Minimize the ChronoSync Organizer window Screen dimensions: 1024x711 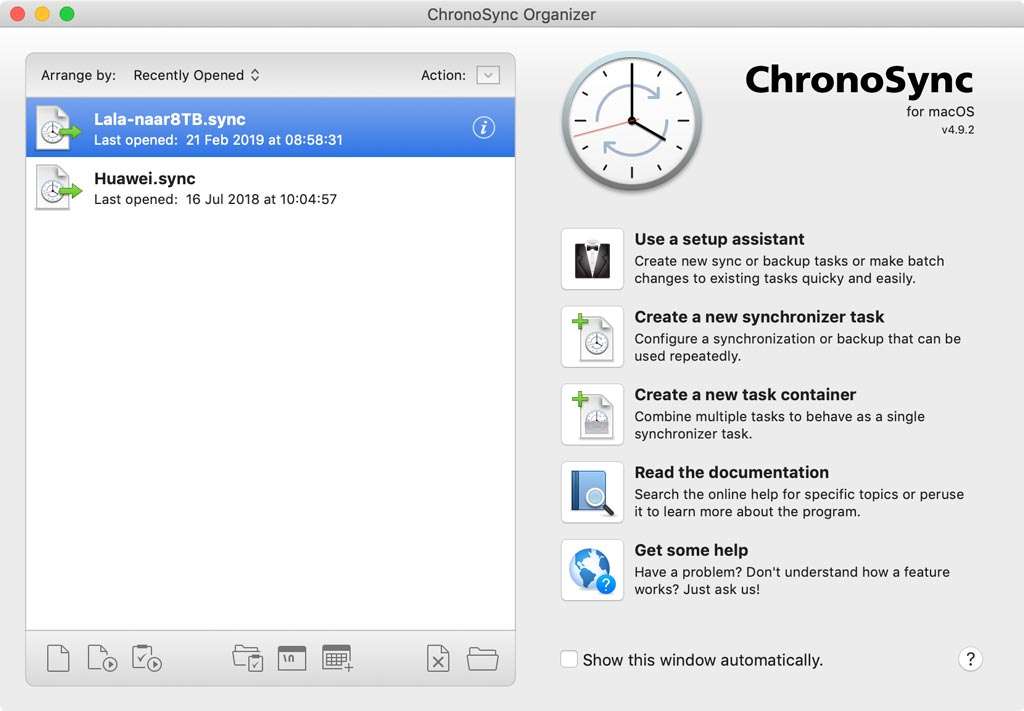(42, 14)
